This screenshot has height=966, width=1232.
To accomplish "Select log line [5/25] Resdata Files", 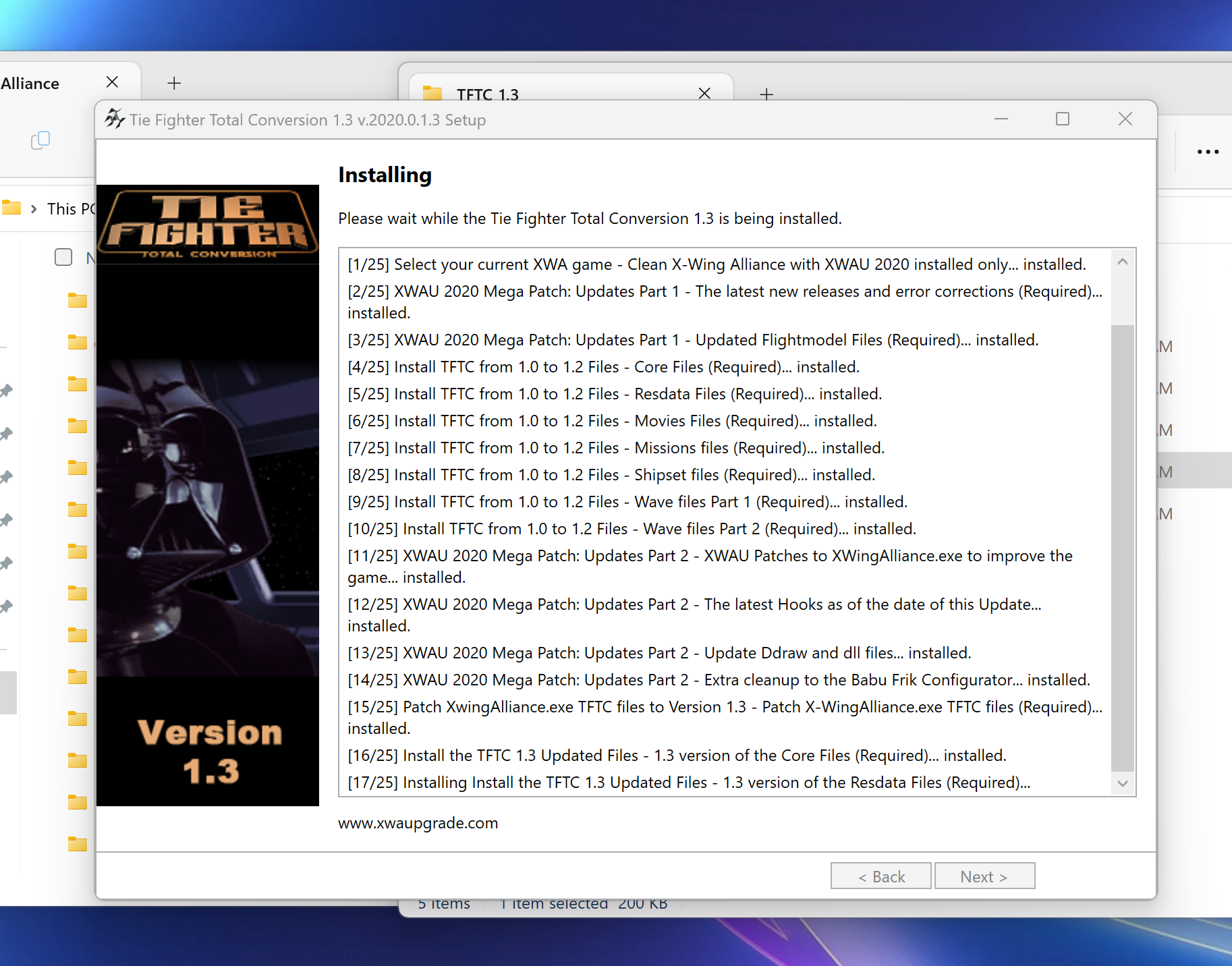I will click(615, 394).
